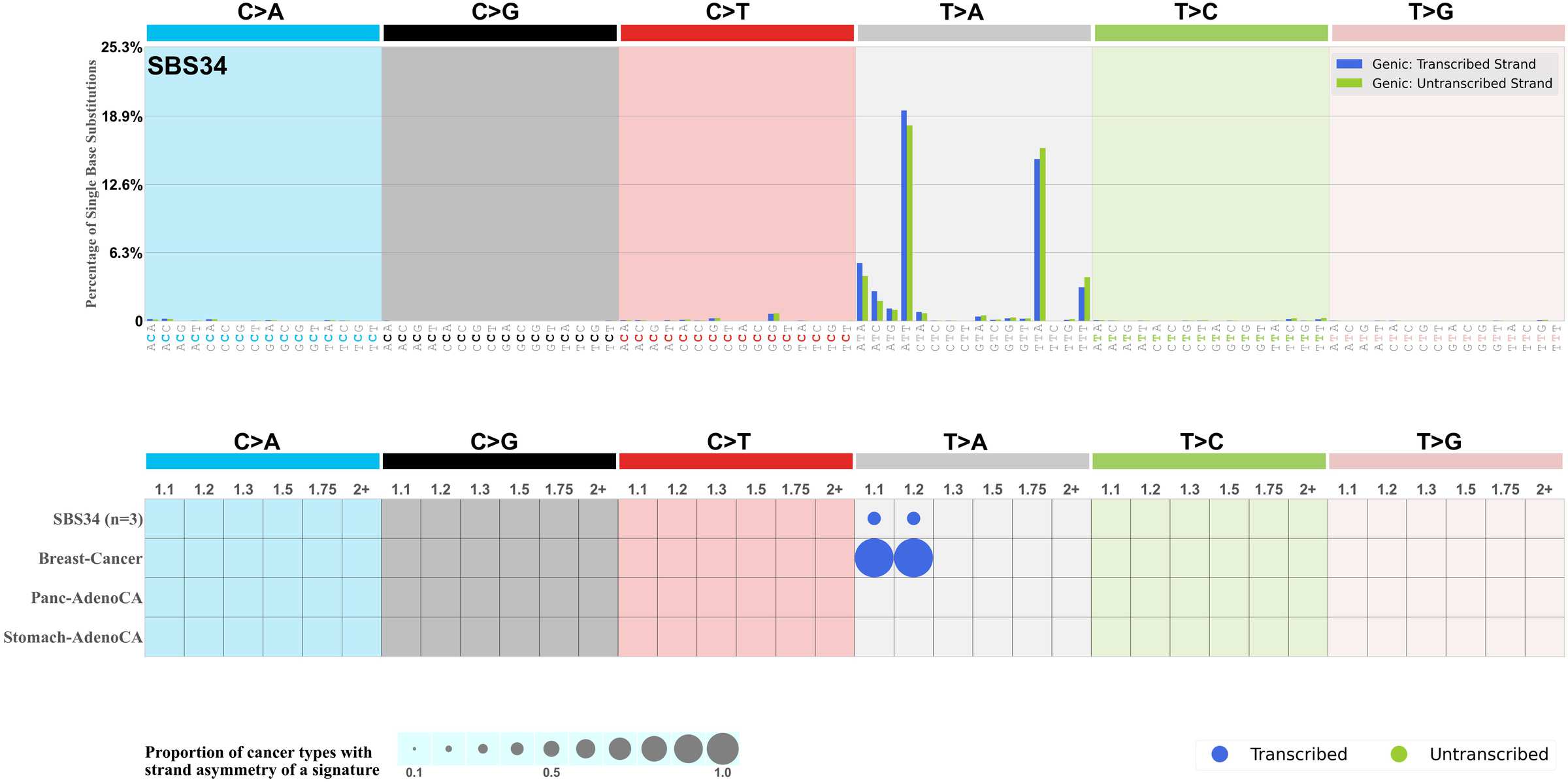Click the largest gray circle labeled 1.0
The image size is (1568, 782).
click(722, 749)
